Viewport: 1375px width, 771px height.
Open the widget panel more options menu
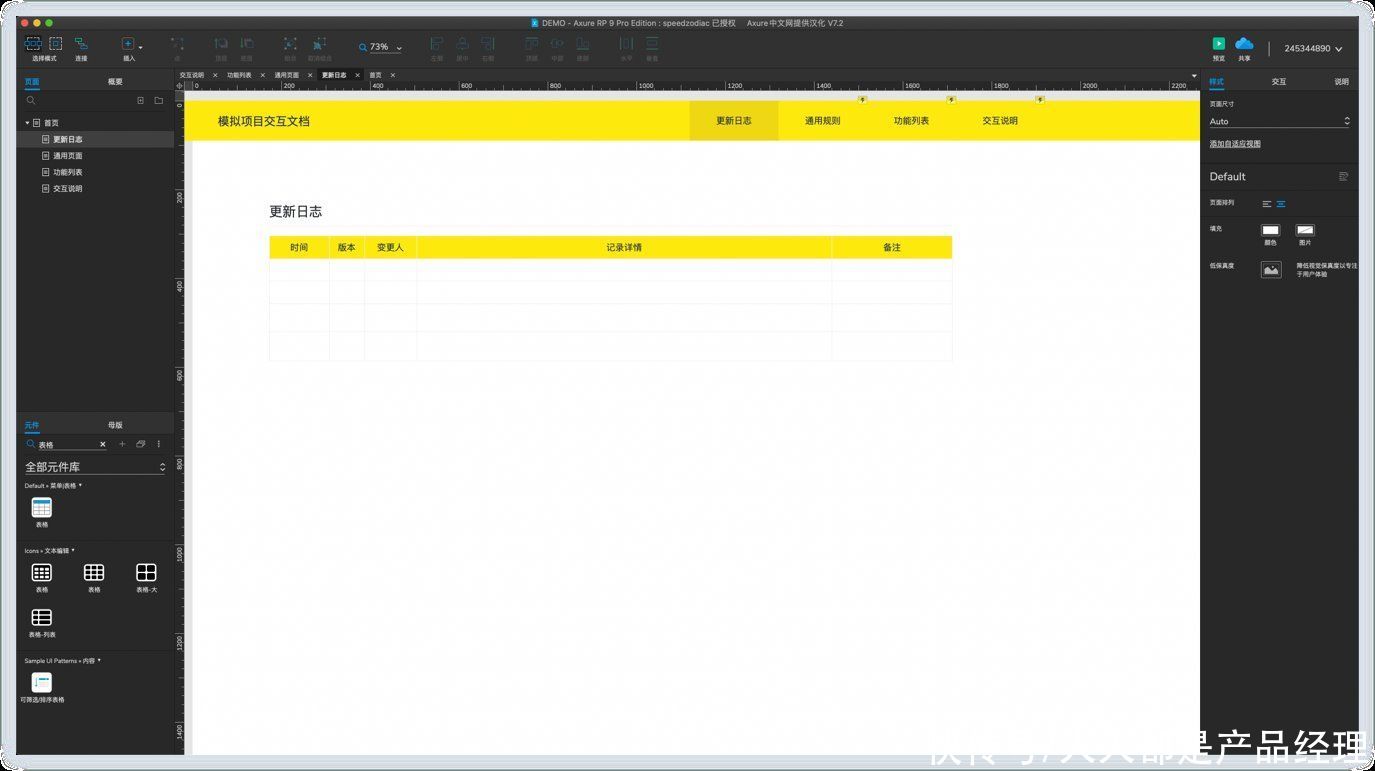point(158,444)
